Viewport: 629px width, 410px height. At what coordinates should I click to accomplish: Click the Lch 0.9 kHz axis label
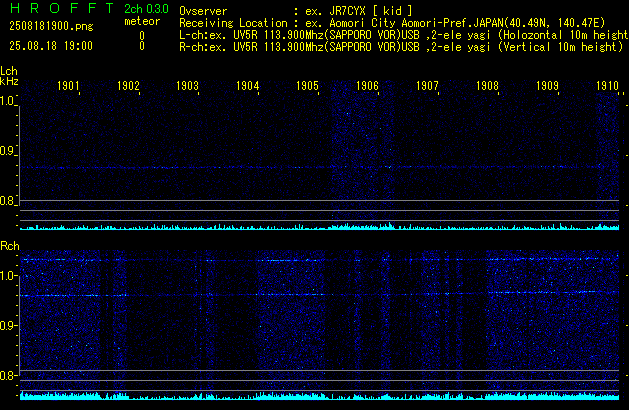click(7, 151)
